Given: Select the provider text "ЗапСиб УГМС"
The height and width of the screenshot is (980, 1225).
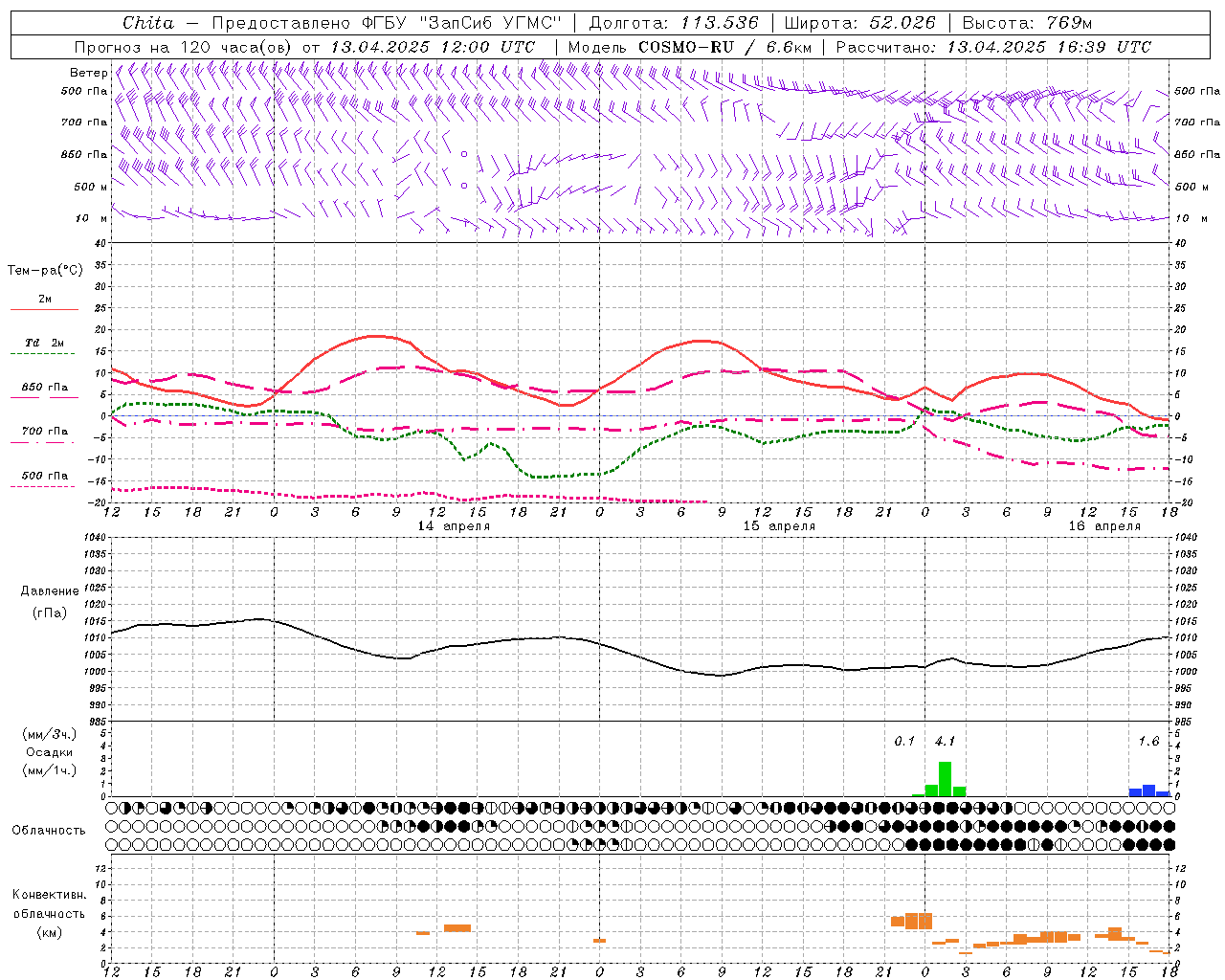Looking at the screenshot, I should (489, 23).
